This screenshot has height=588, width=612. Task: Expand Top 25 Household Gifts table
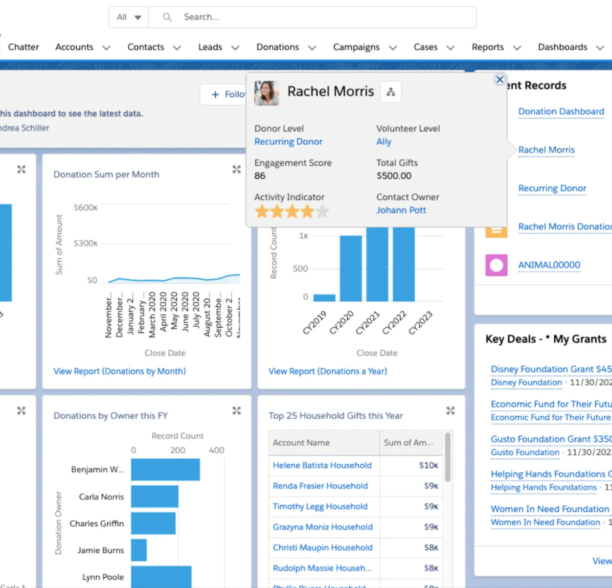click(450, 410)
